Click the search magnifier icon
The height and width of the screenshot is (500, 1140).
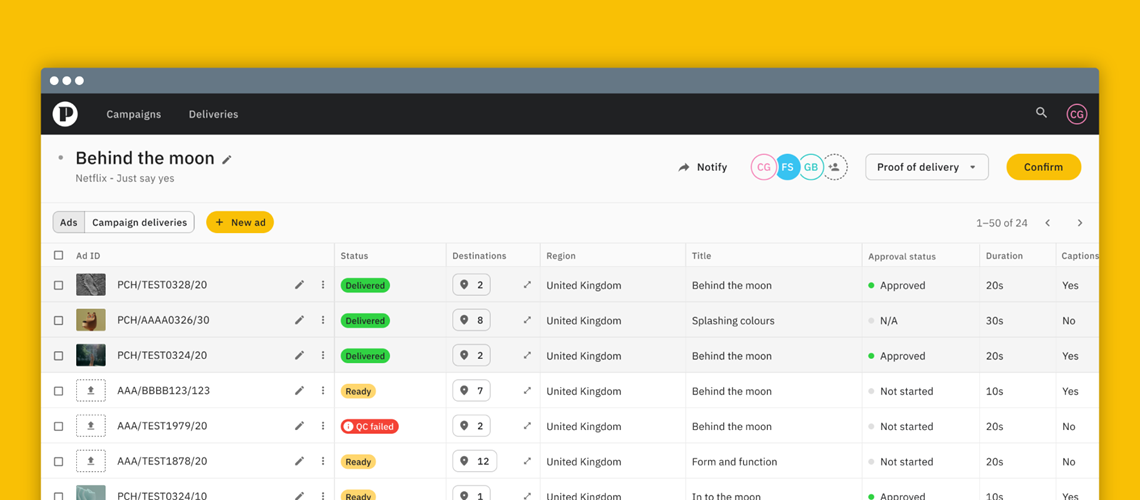[1041, 113]
